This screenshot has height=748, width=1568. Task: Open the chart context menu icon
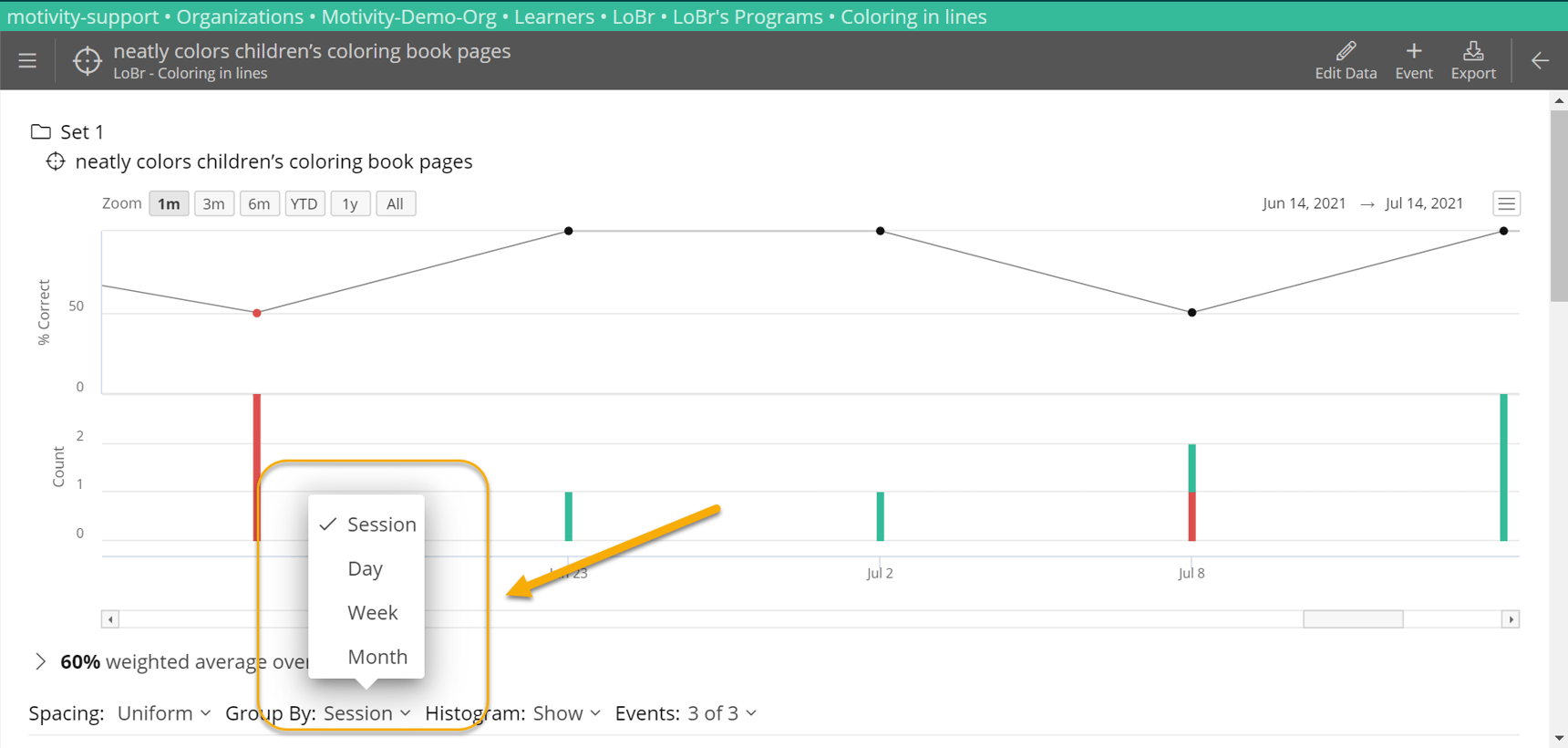coord(1506,203)
